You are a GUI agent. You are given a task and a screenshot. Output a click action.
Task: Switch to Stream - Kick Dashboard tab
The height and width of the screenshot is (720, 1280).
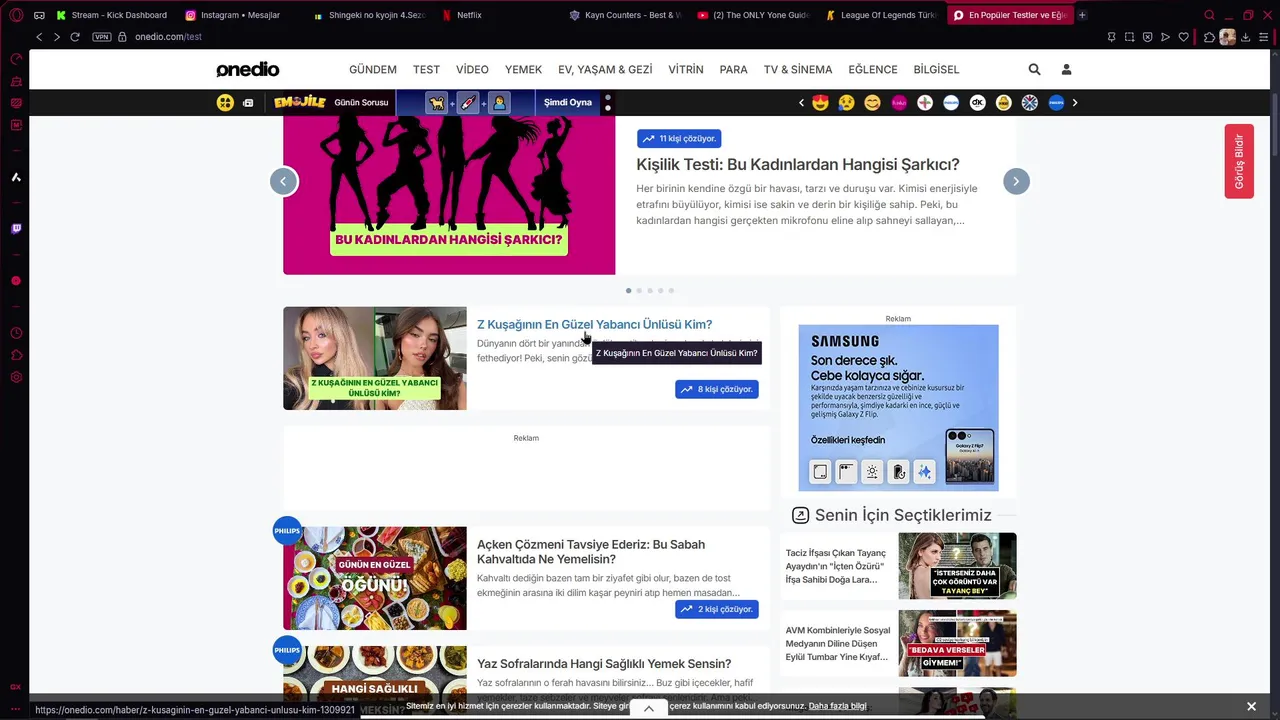[x=112, y=15]
